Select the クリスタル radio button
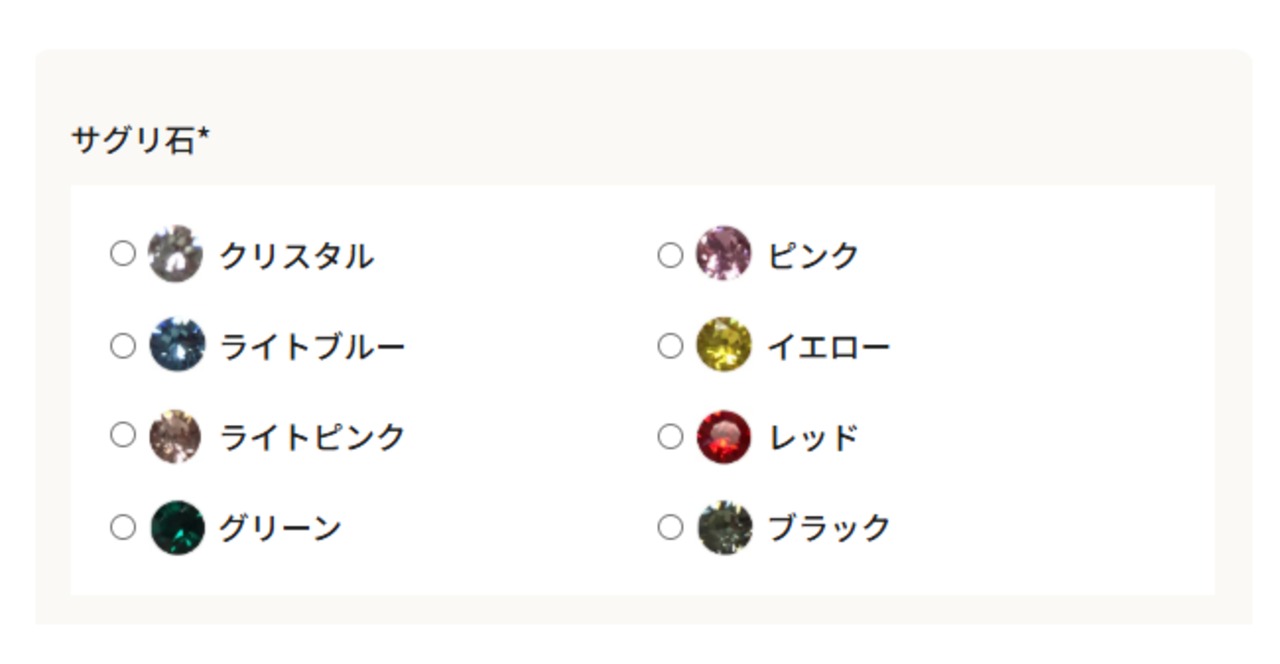Viewport: 1280px width, 664px height. coord(122,254)
